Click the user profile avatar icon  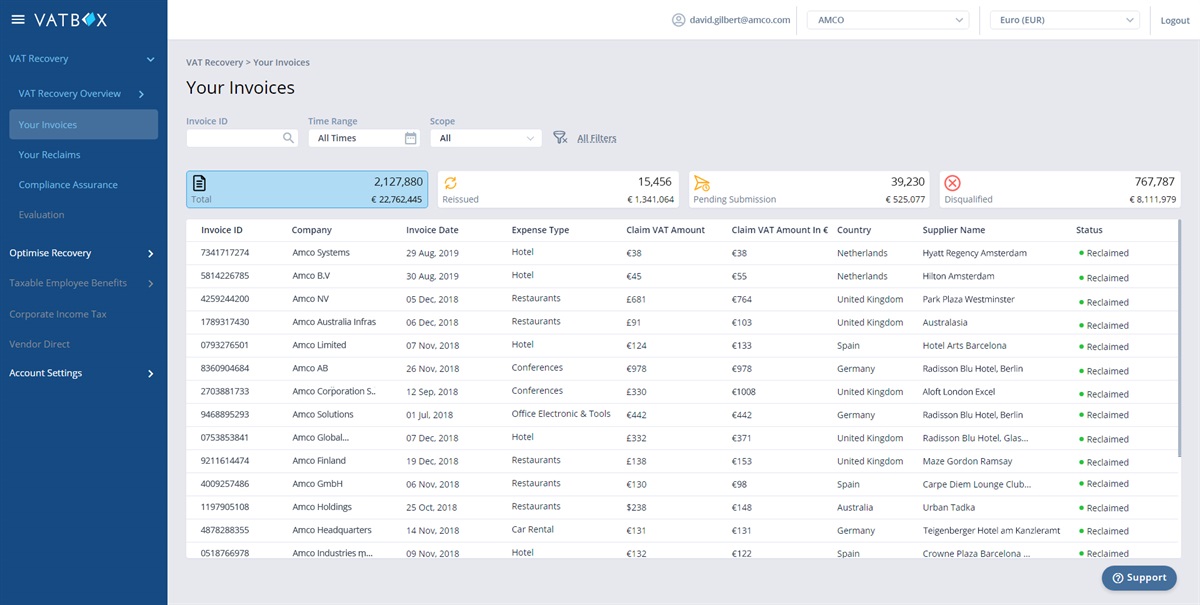coord(679,20)
